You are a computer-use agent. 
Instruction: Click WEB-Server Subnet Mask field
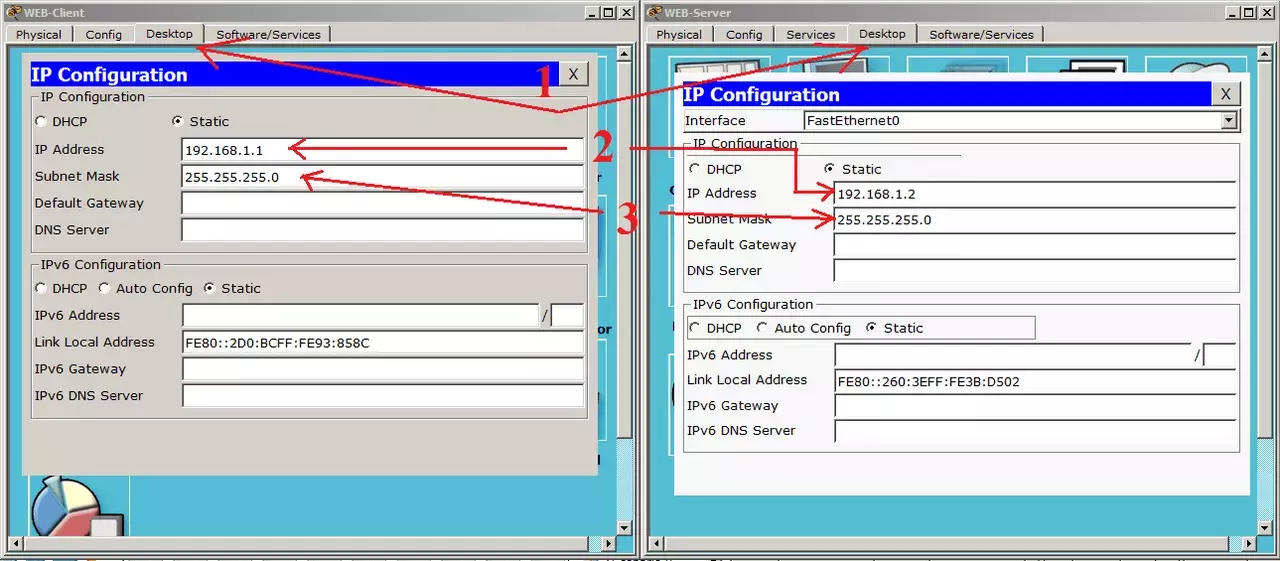click(x=1035, y=220)
